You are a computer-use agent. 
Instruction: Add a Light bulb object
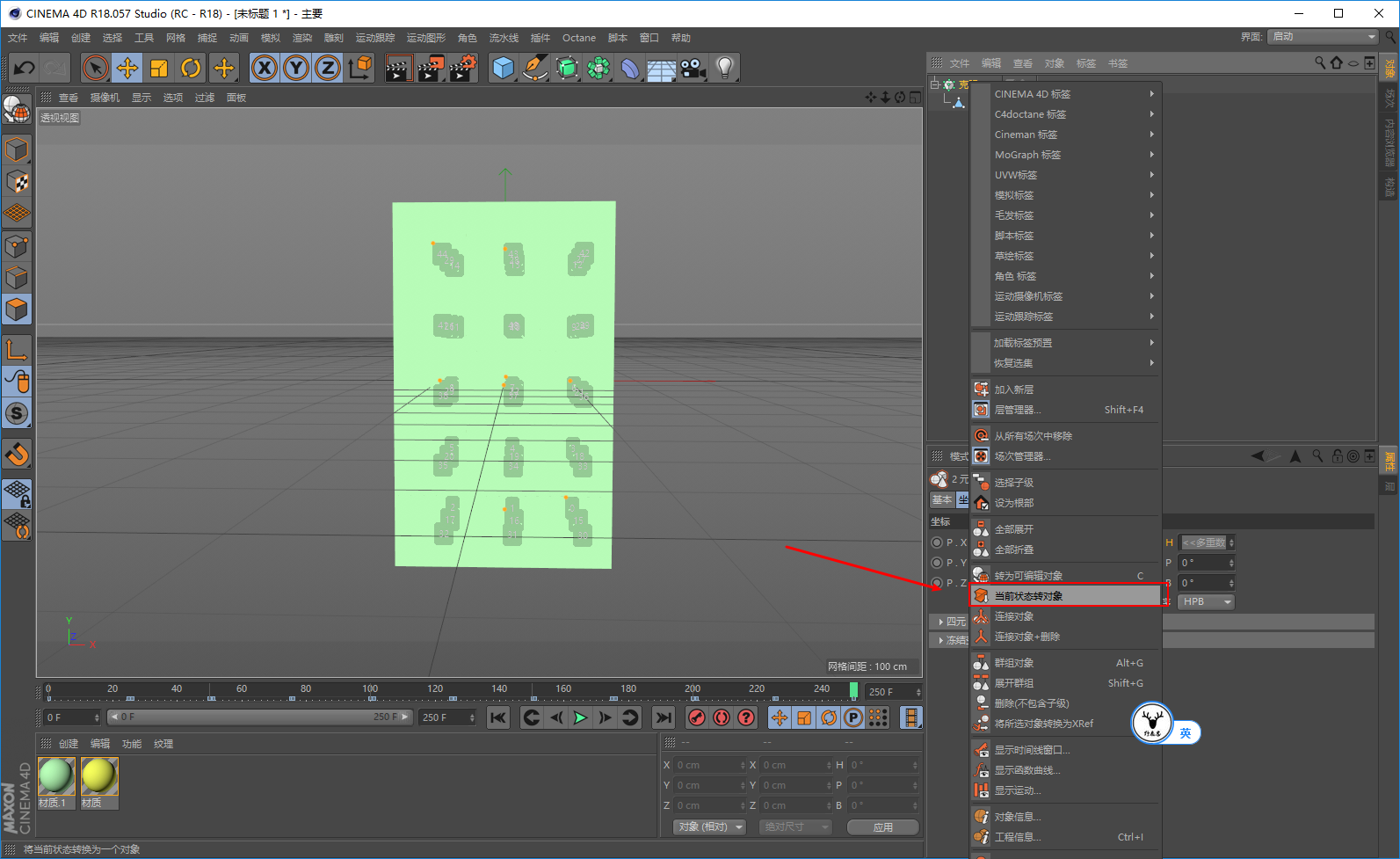click(x=725, y=68)
